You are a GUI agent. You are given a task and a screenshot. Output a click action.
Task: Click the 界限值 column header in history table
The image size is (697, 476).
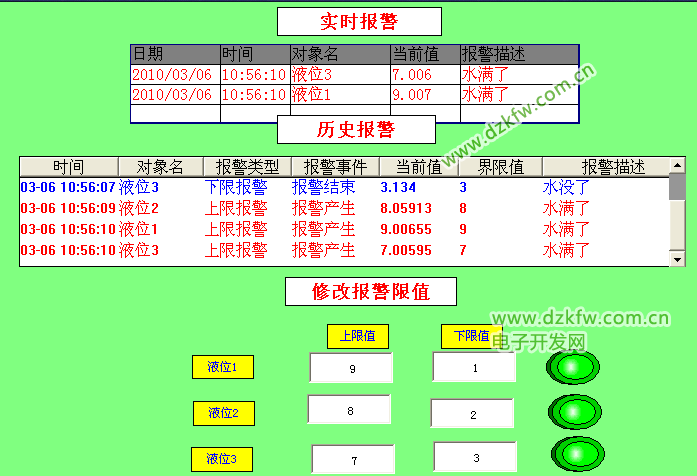coord(498,166)
